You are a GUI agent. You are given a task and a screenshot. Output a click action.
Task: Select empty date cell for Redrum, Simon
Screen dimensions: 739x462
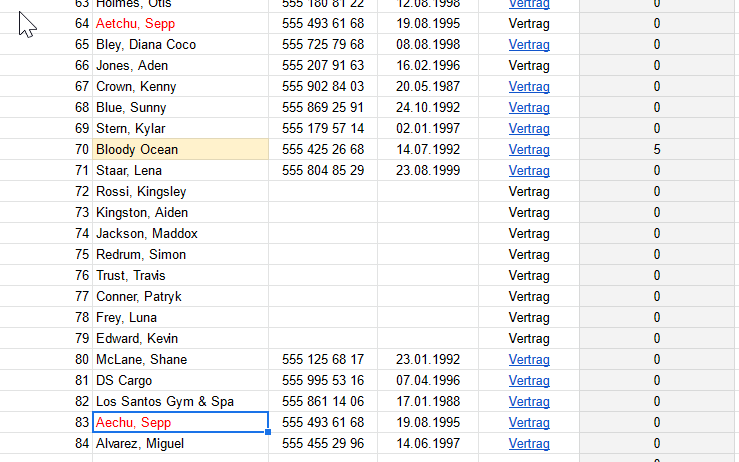point(428,255)
